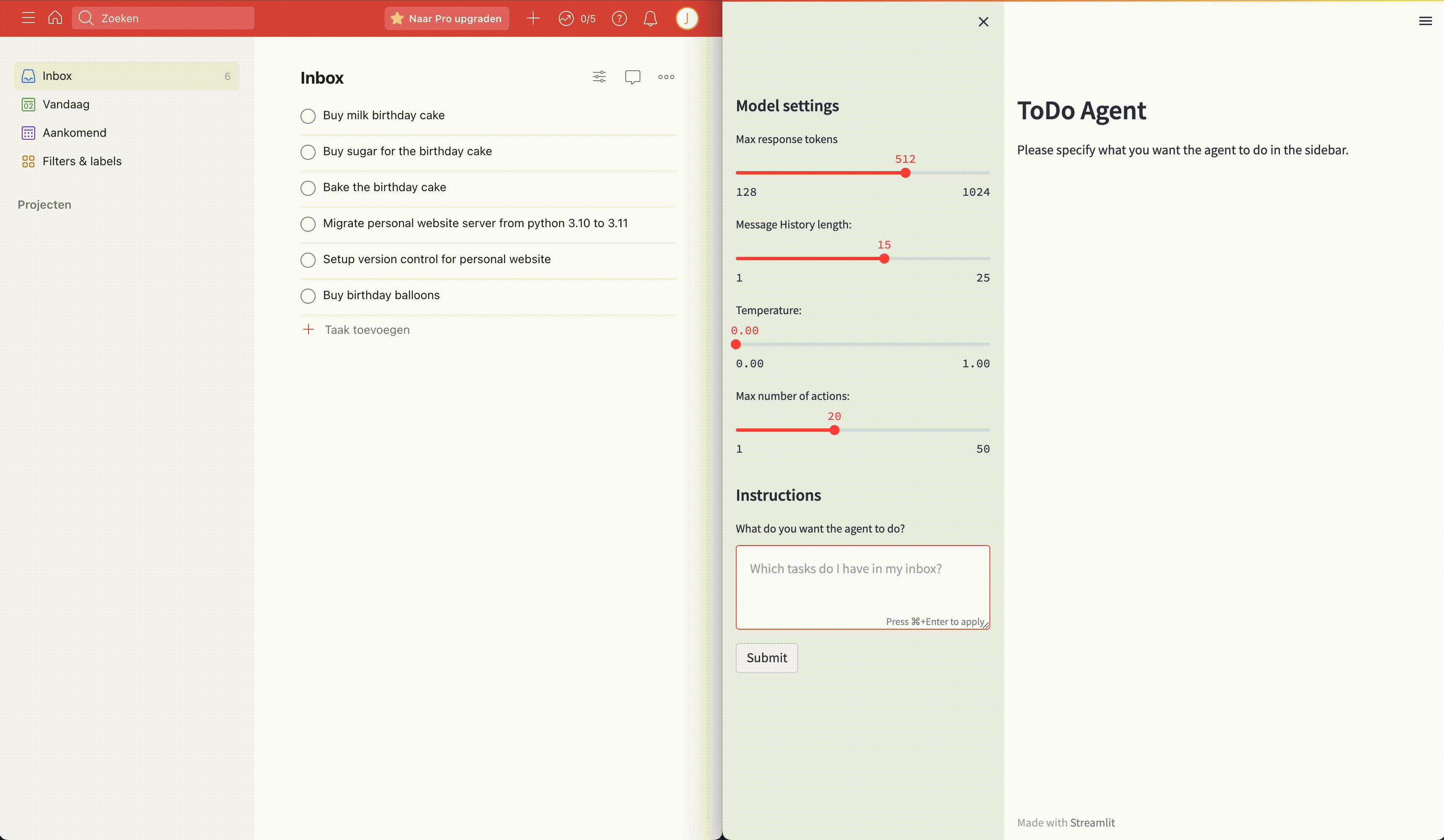Open the Inbox comments icon
The image size is (1444, 840).
tap(632, 77)
